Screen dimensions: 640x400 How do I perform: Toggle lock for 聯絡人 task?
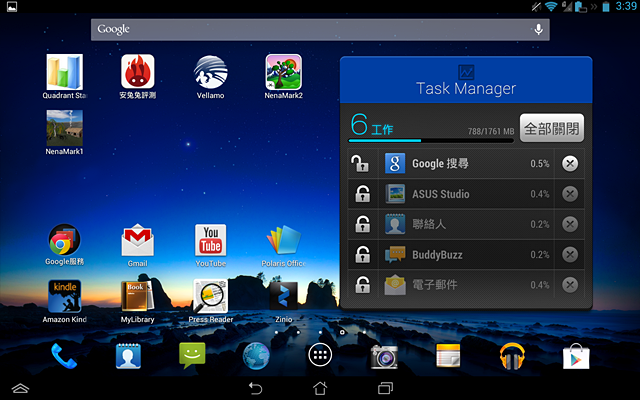coord(363,224)
